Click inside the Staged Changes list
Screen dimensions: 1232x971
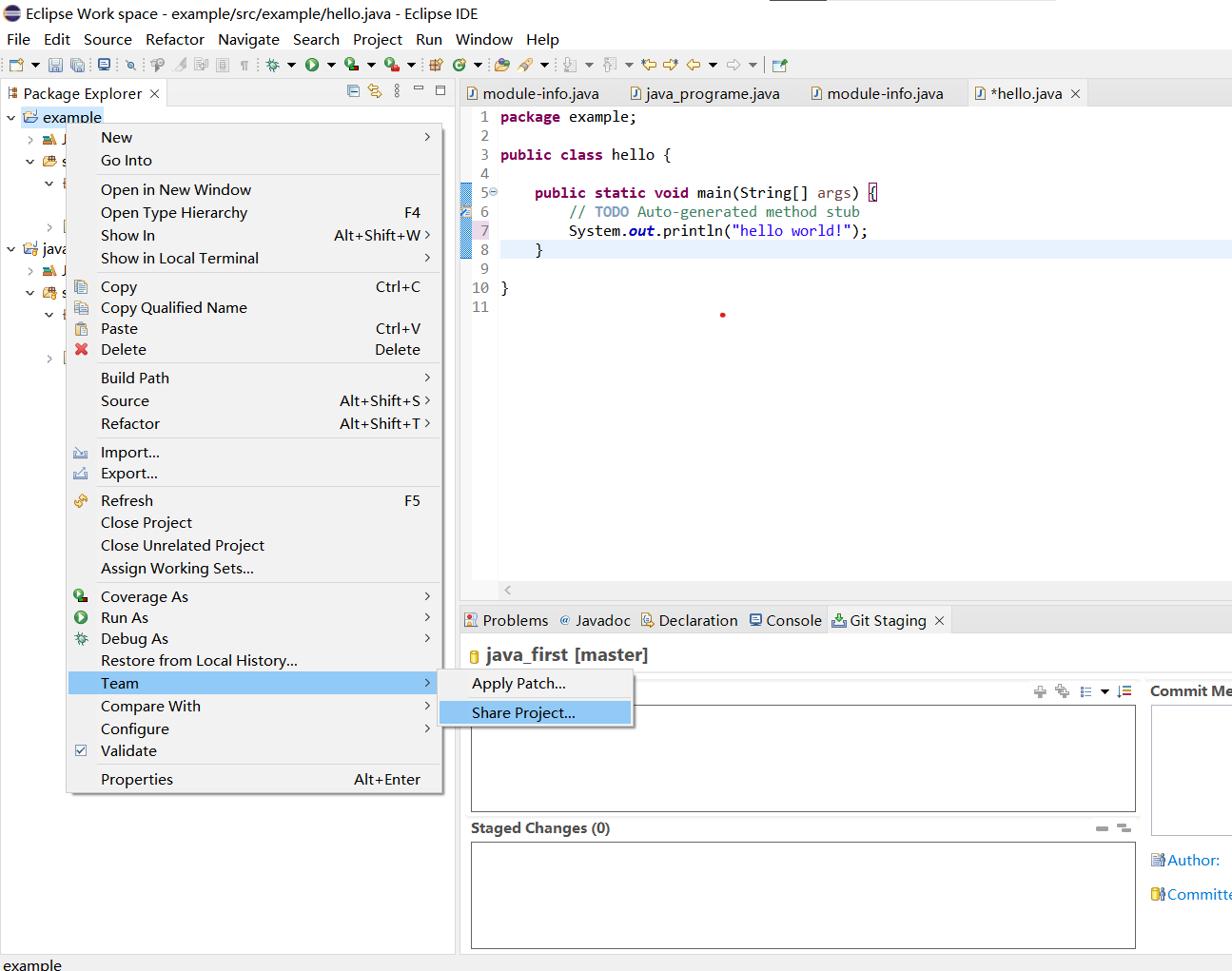(x=803, y=895)
